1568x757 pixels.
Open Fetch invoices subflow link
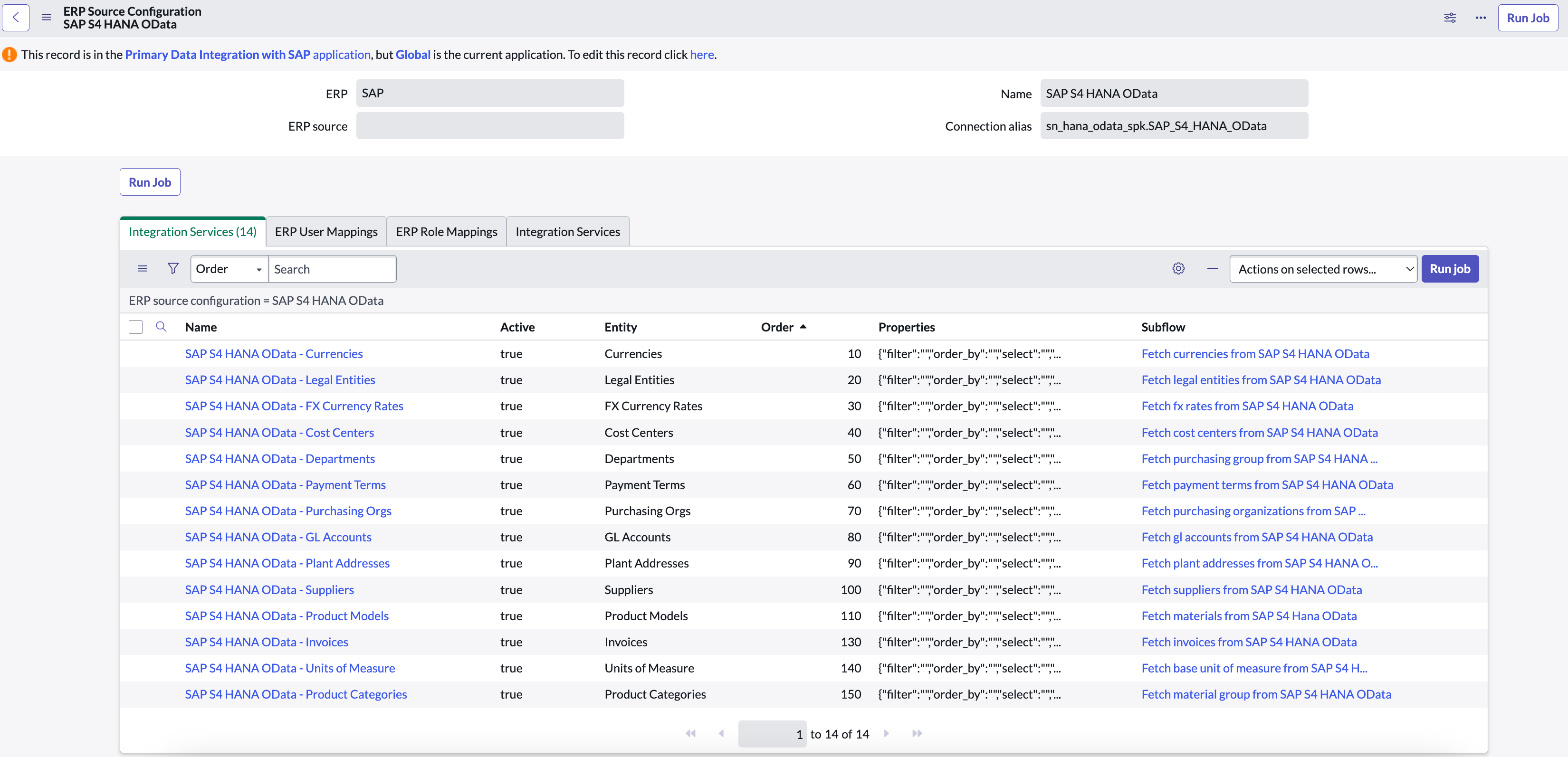click(x=1249, y=642)
